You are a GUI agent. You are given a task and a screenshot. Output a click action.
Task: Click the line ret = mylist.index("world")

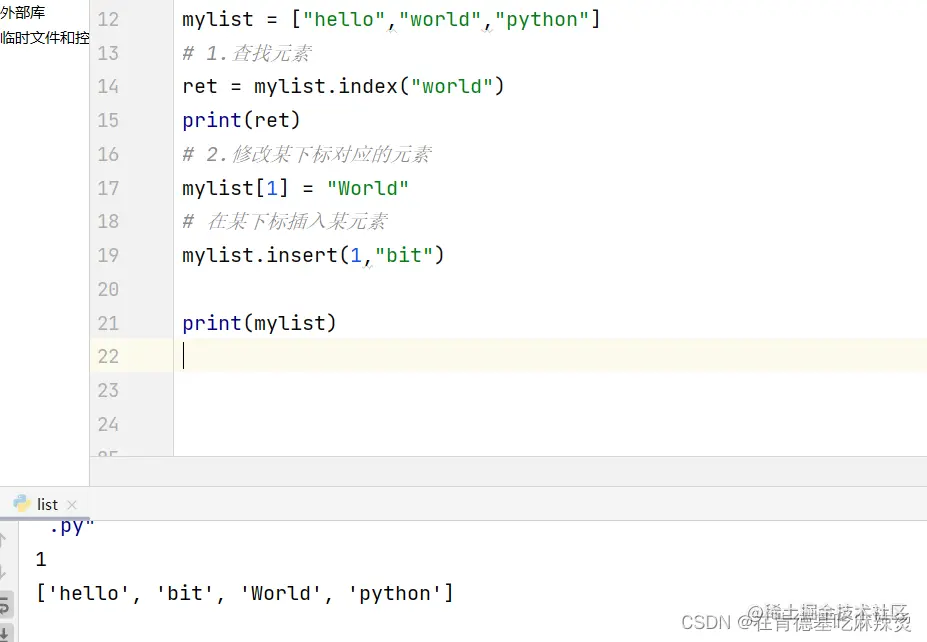point(343,87)
